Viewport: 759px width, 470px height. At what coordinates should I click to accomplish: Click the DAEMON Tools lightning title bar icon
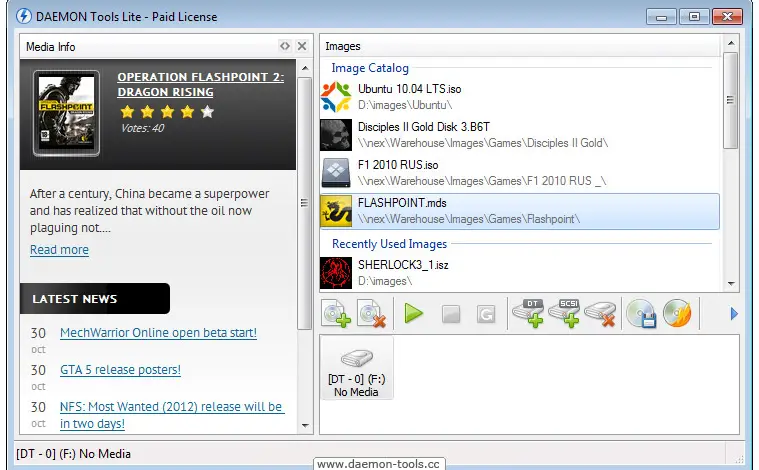pyautogui.click(x=24, y=16)
